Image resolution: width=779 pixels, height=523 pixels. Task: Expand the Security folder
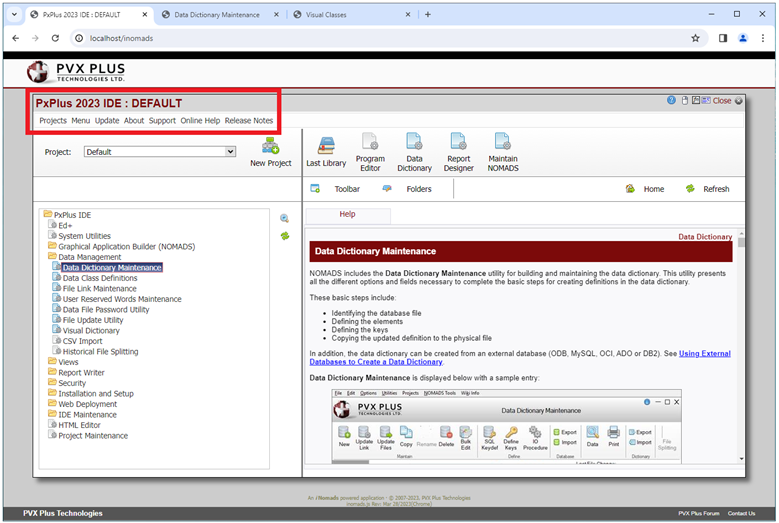(52, 382)
